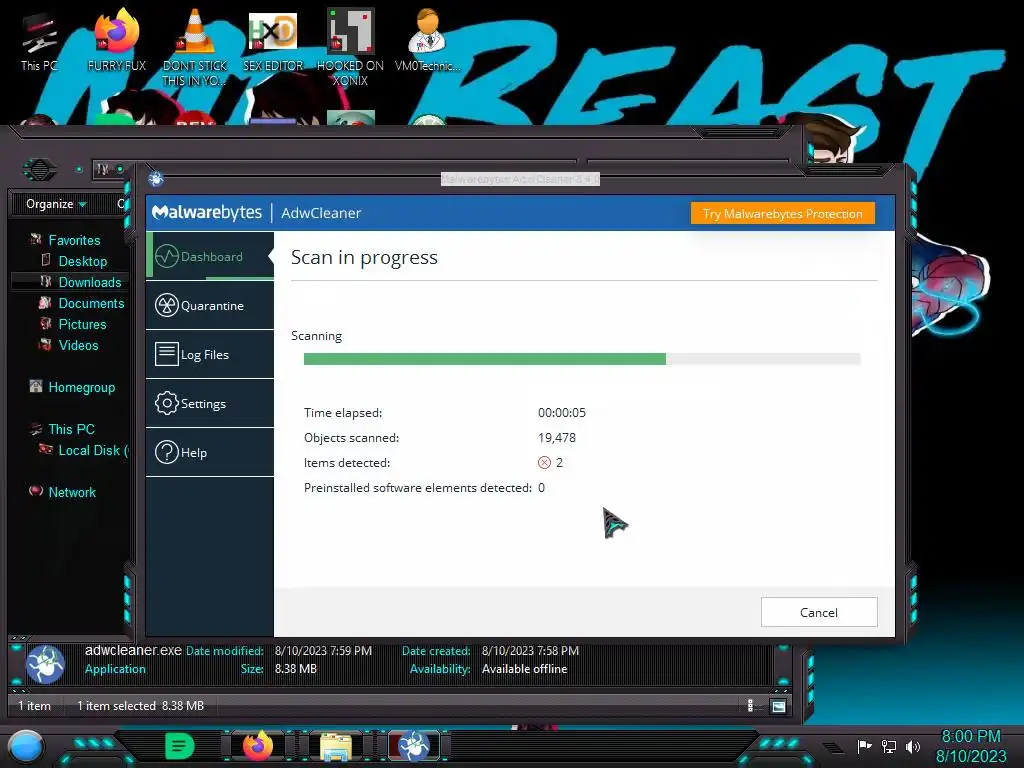1024x768 pixels.
Task: Cancel the scan in progress
Action: pos(819,612)
